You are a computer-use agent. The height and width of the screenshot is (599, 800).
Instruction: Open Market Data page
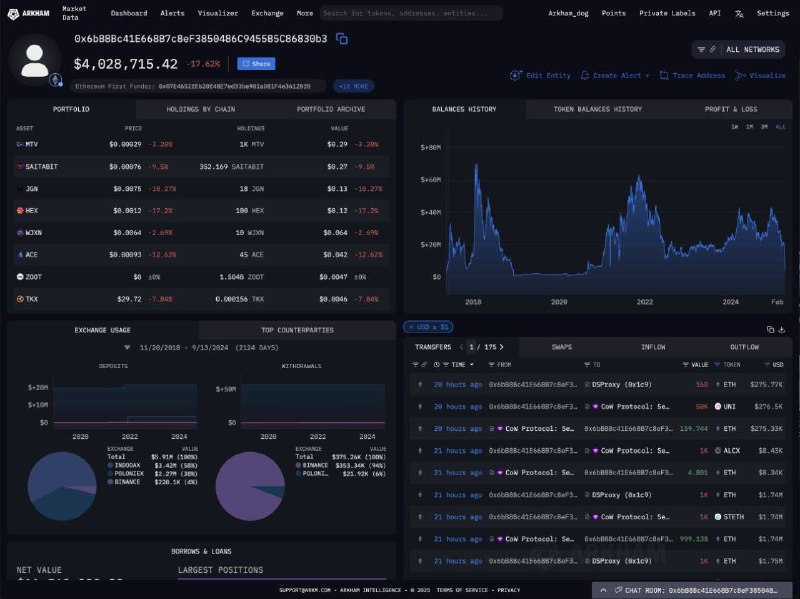[x=74, y=13]
